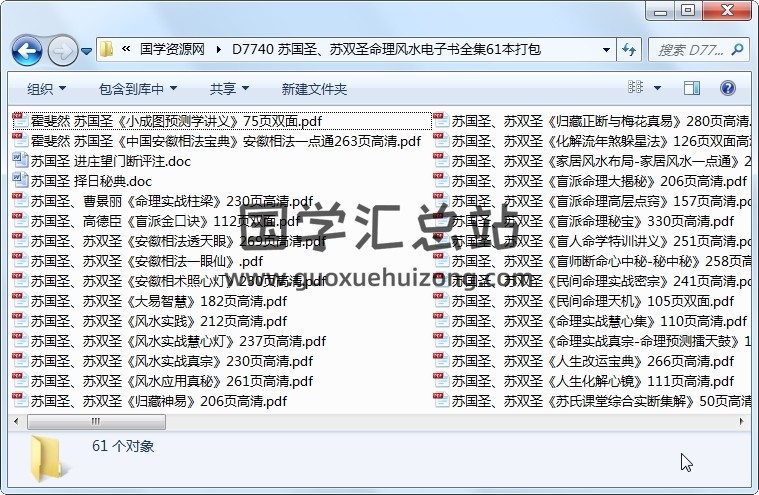The width and height of the screenshot is (759, 495).
Task: Select PDF icon of 家居风水布局
Action: coord(441,161)
